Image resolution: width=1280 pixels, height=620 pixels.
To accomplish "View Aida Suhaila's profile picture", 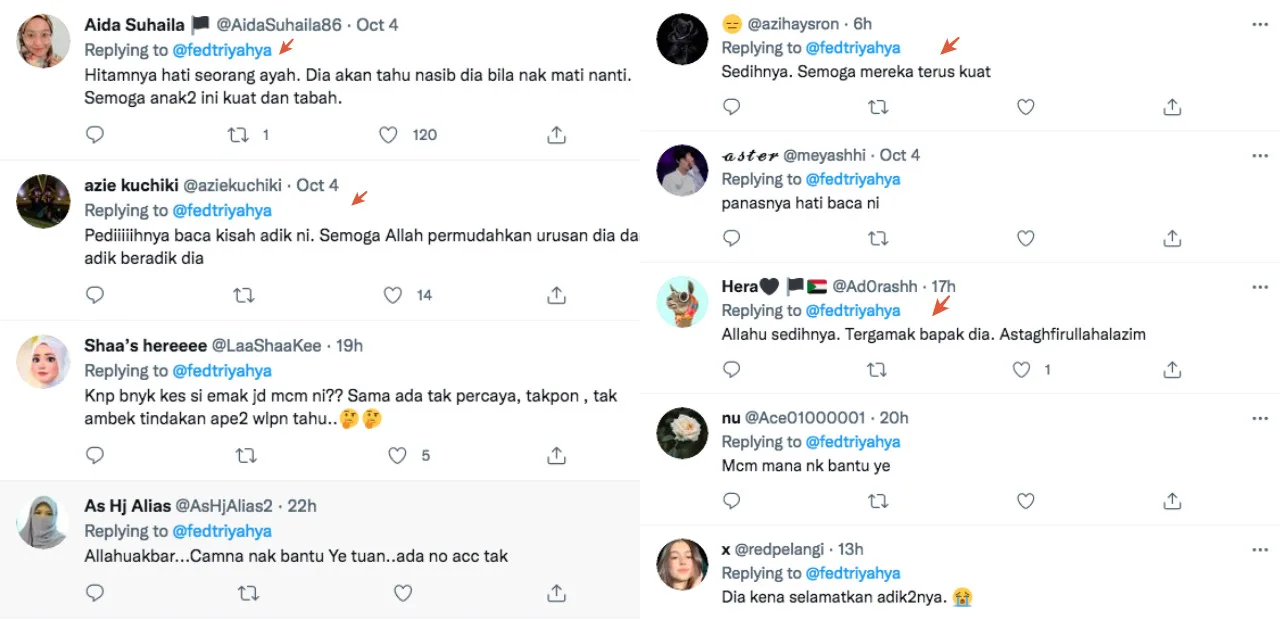I will (x=44, y=40).
